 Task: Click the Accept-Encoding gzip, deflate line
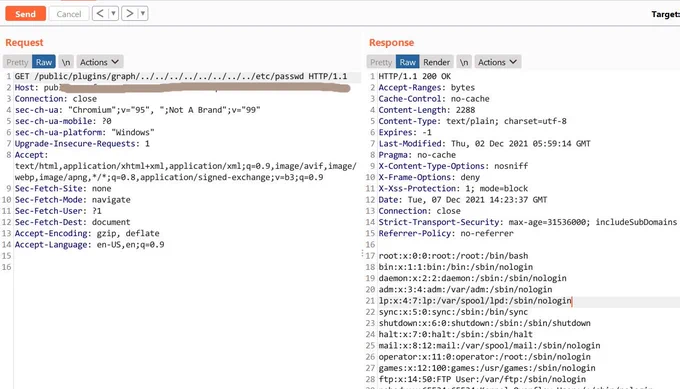(x=87, y=233)
